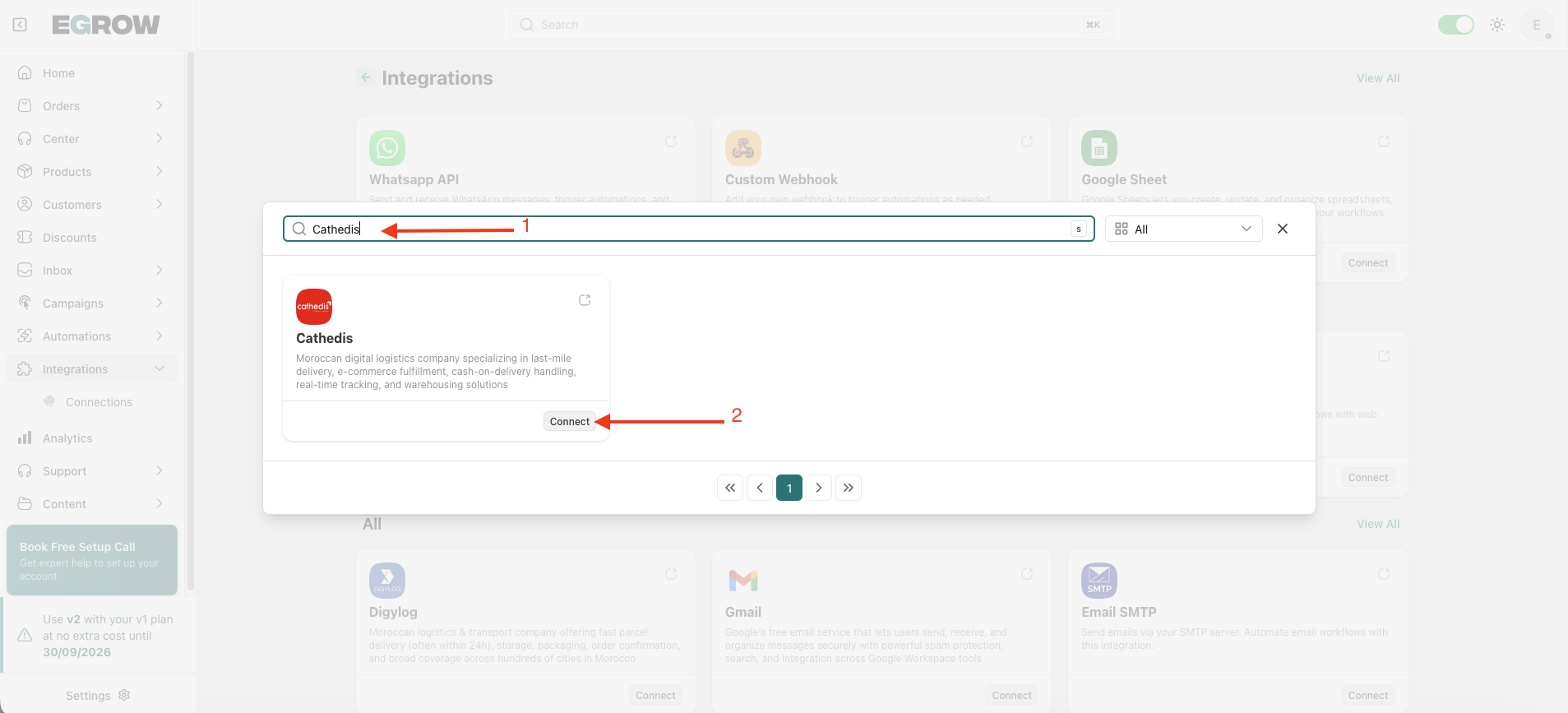The image size is (1568, 713).
Task: Open Discounts in the sidebar
Action: pyautogui.click(x=92, y=238)
